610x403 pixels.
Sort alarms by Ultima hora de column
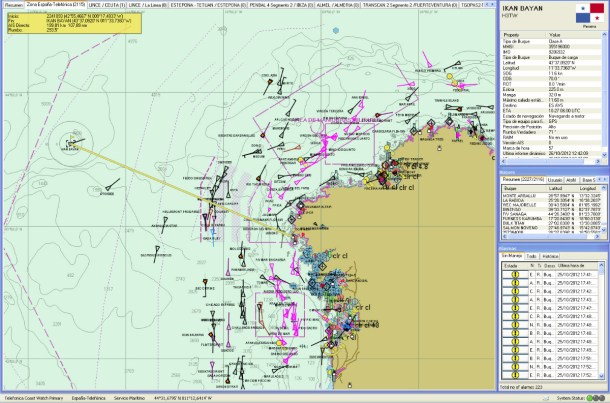point(576,266)
